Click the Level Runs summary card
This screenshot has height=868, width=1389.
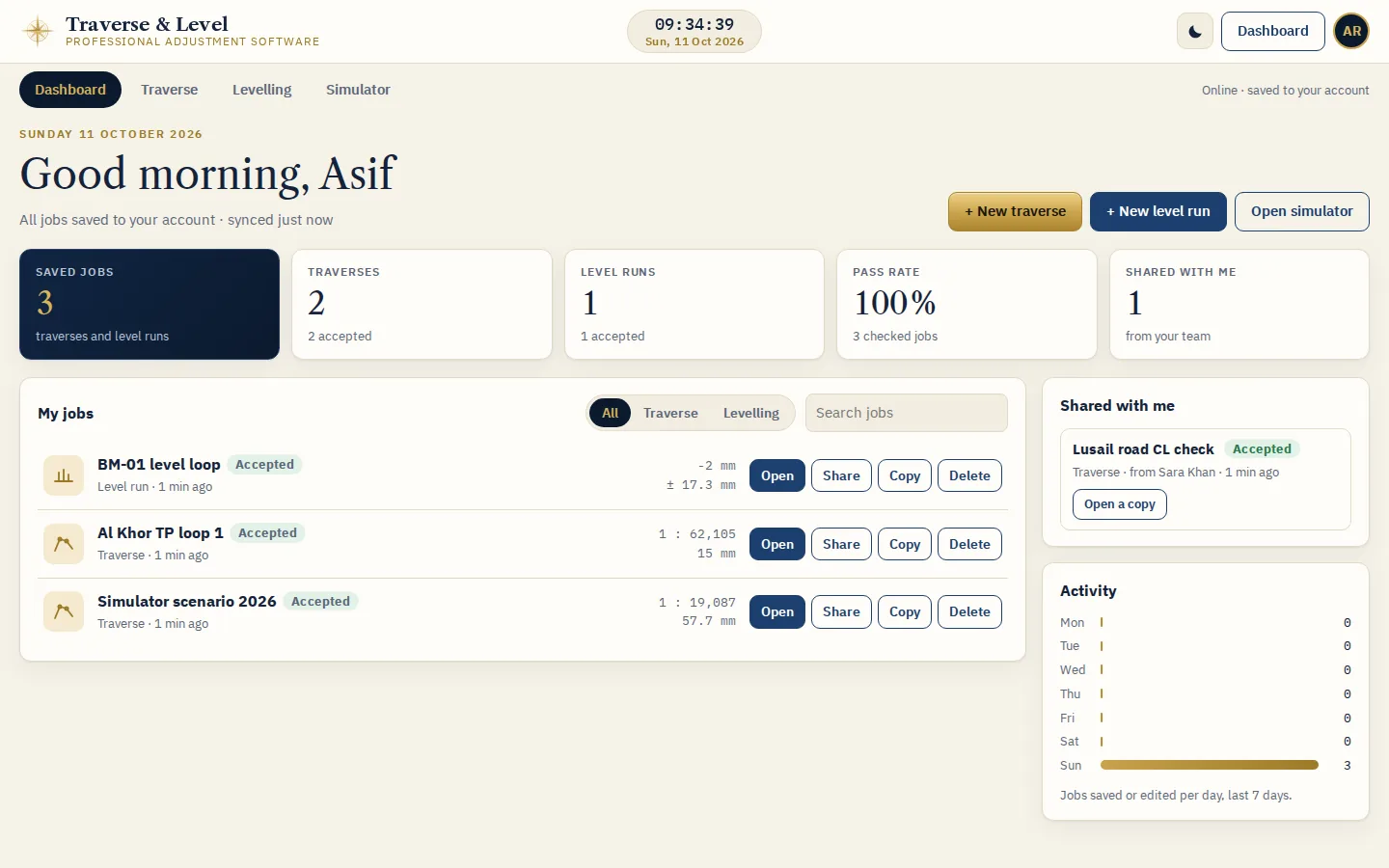click(694, 305)
